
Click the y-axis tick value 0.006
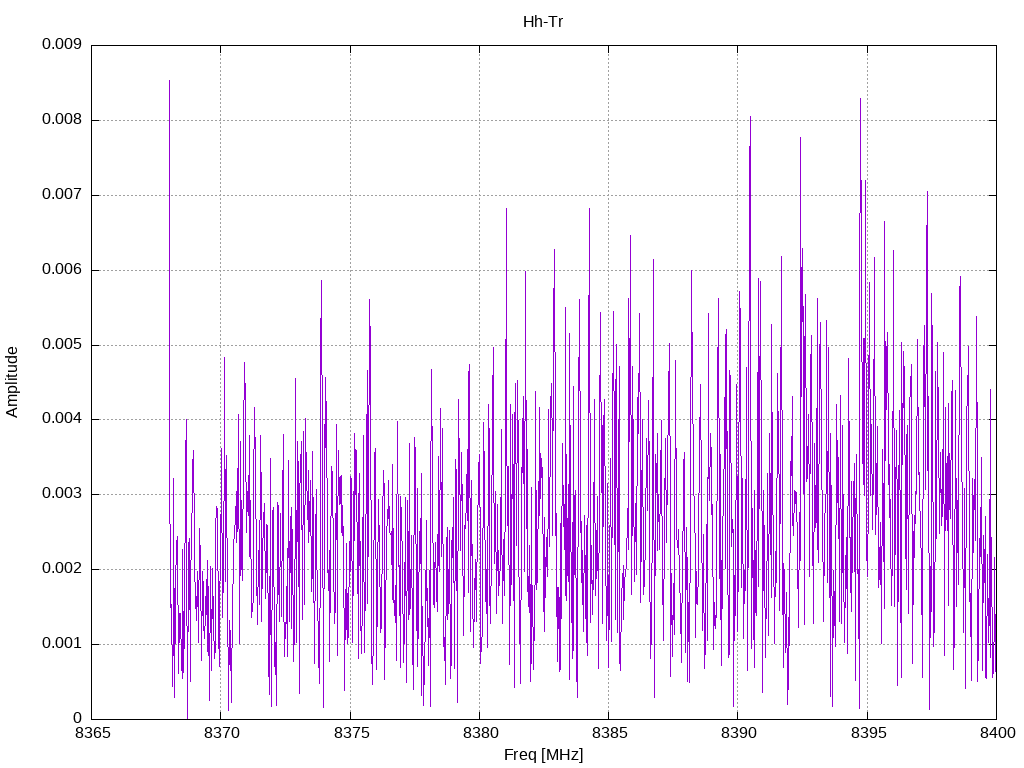pos(61,270)
